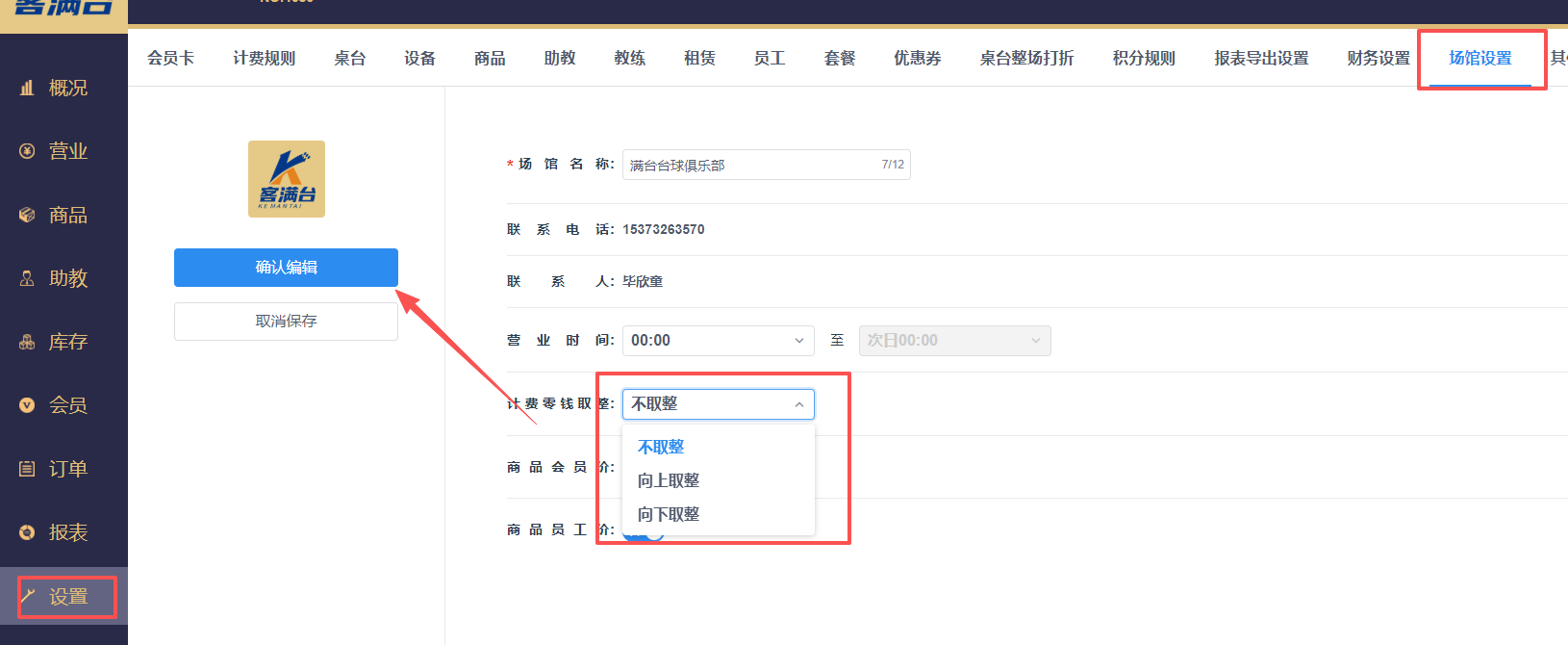The image size is (1568, 645).
Task: Click the 商品 box sidebar icon
Action: click(27, 215)
